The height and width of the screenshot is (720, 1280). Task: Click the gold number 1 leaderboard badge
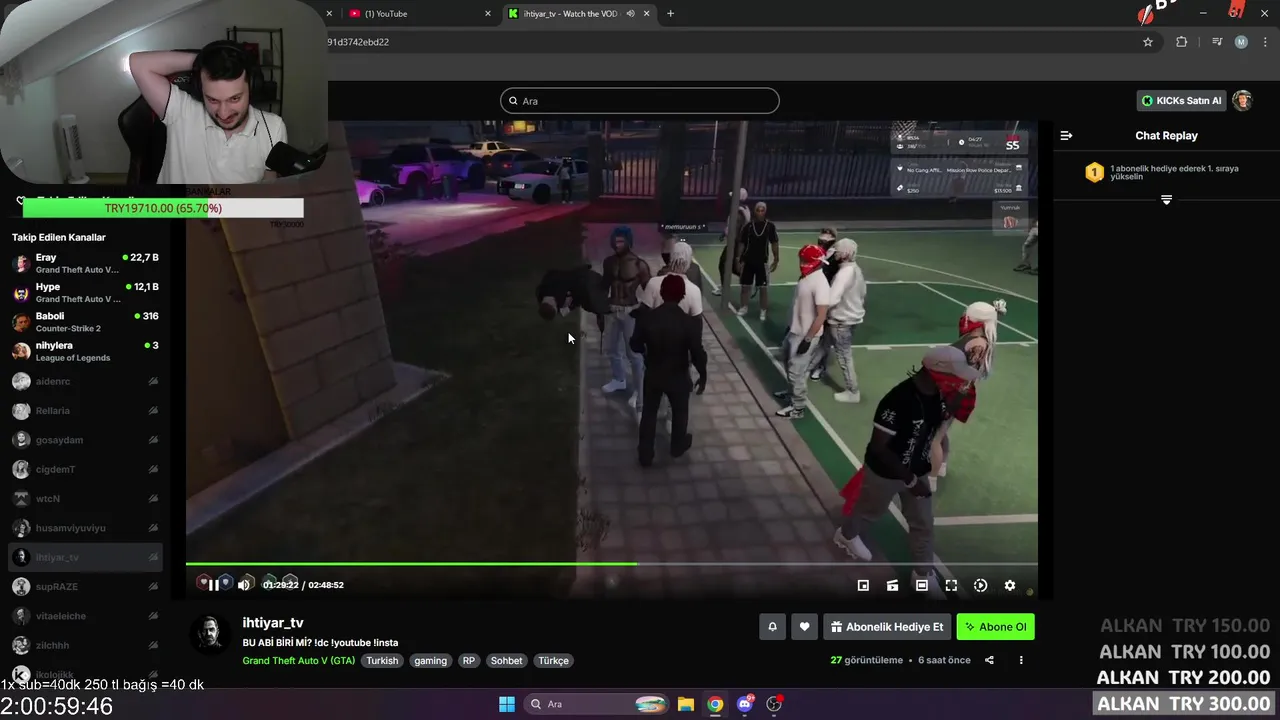point(1094,173)
